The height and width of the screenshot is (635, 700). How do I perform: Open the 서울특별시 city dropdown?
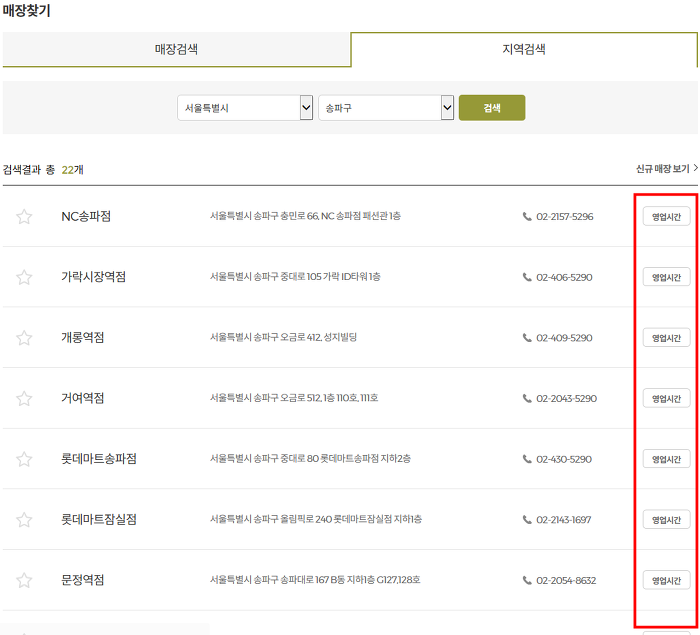pos(245,108)
